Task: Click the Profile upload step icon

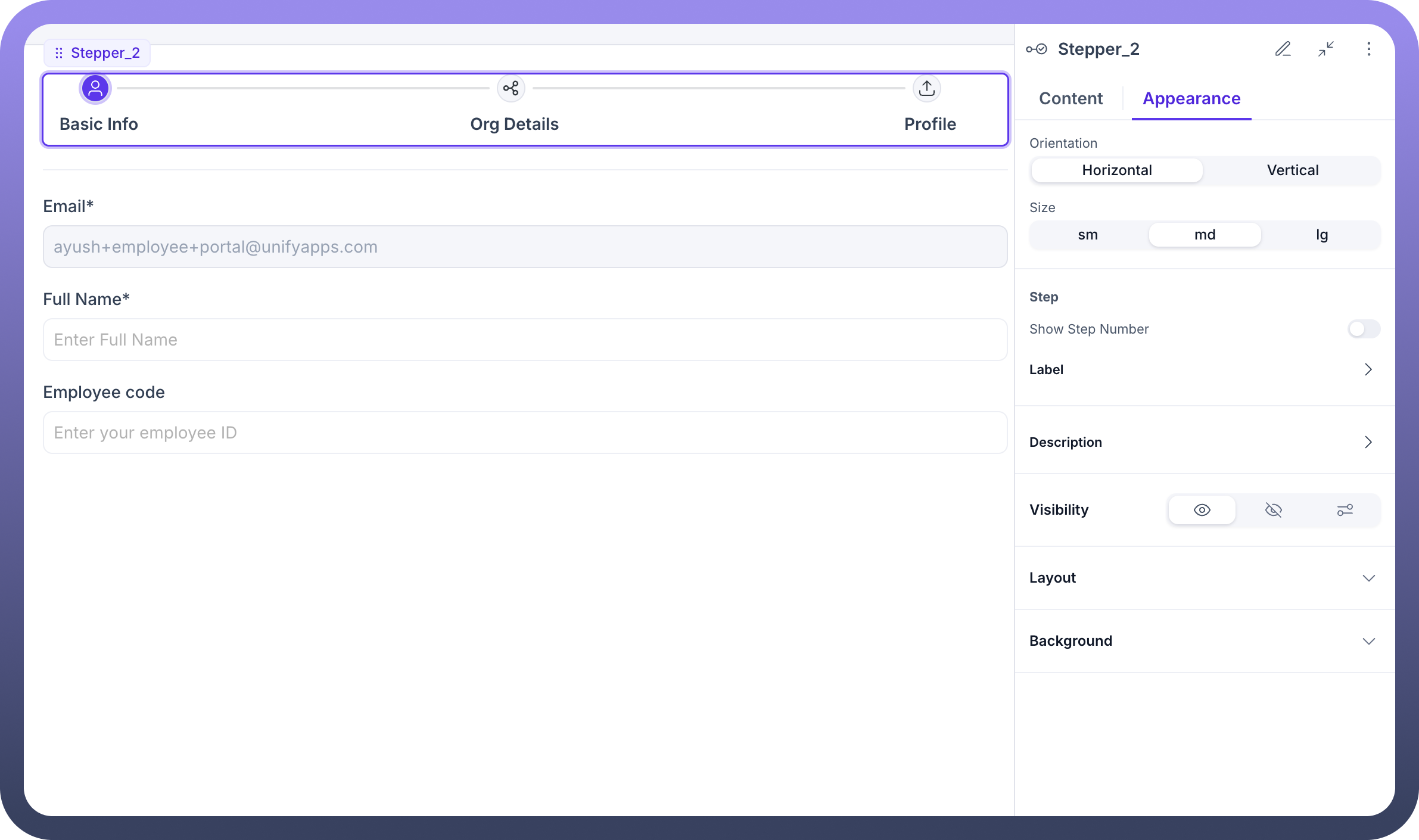Action: click(x=926, y=89)
